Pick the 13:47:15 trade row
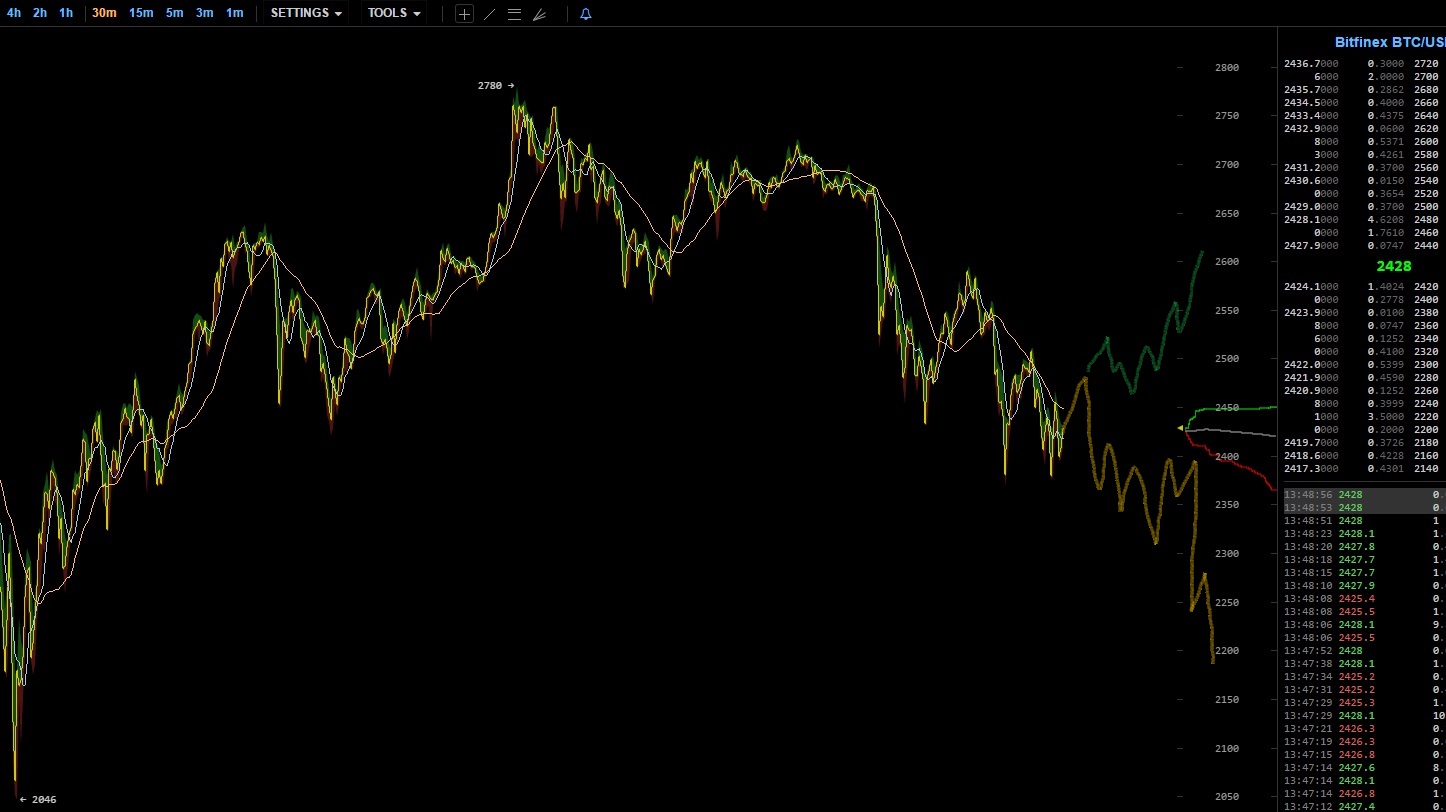The width and height of the screenshot is (1446, 812). click(x=1364, y=755)
